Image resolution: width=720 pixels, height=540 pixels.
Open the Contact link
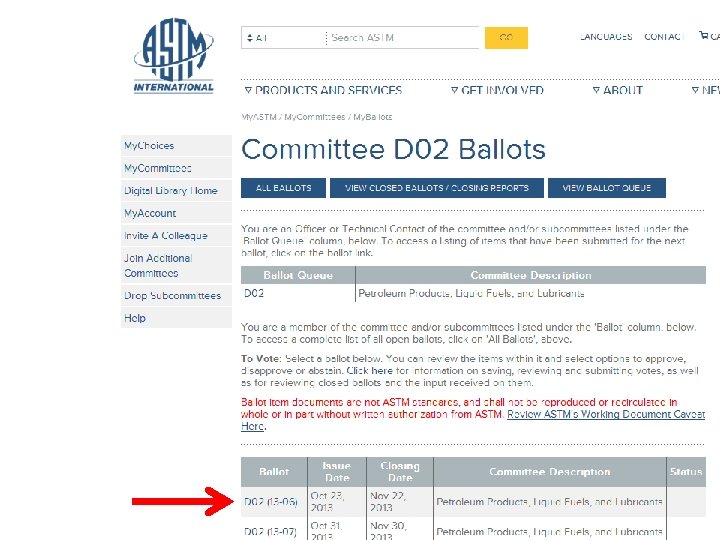click(662, 37)
